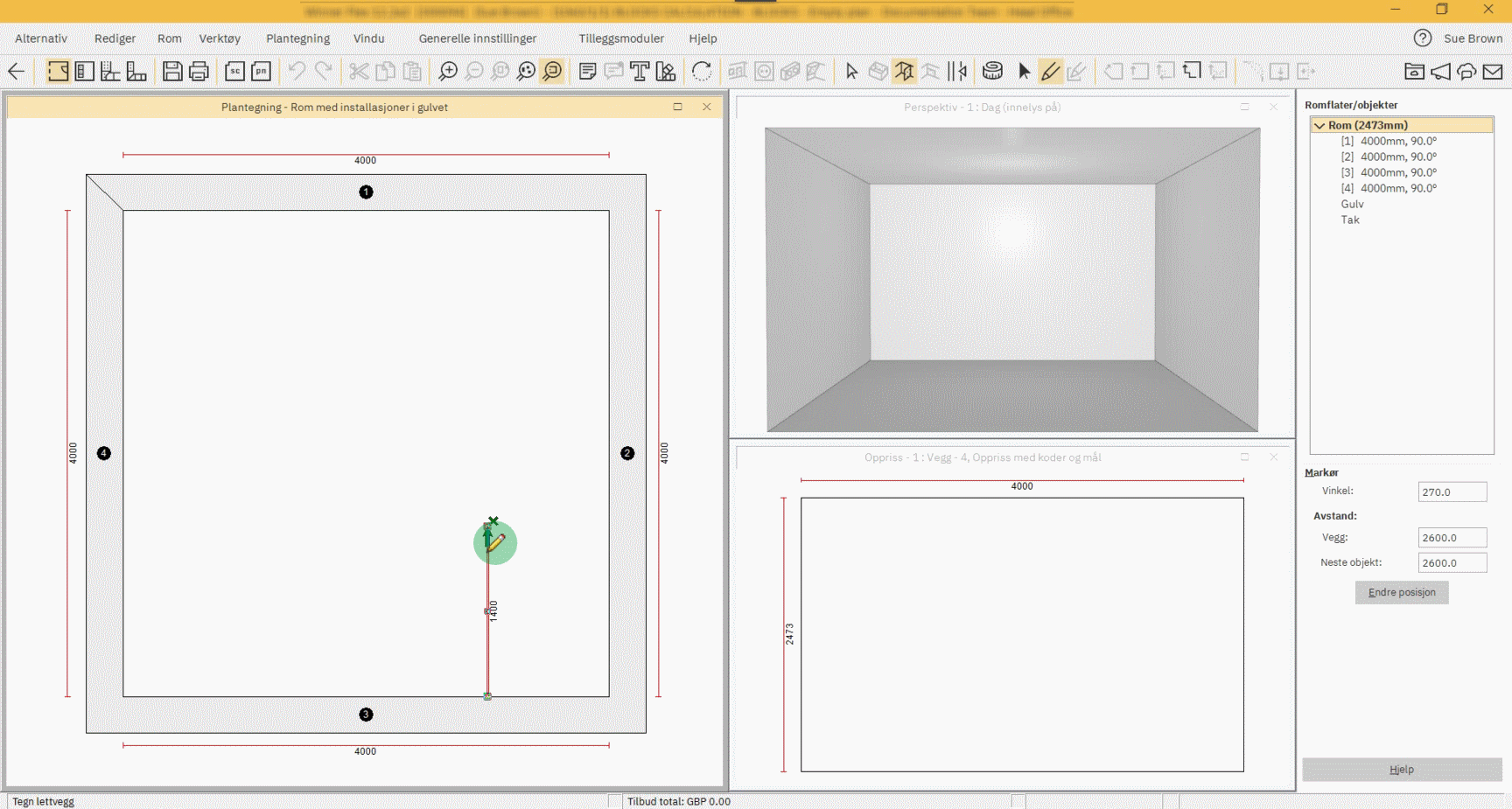The height and width of the screenshot is (809, 1512).
Task: Click the back arrow in the toolbar
Action: pos(16,72)
